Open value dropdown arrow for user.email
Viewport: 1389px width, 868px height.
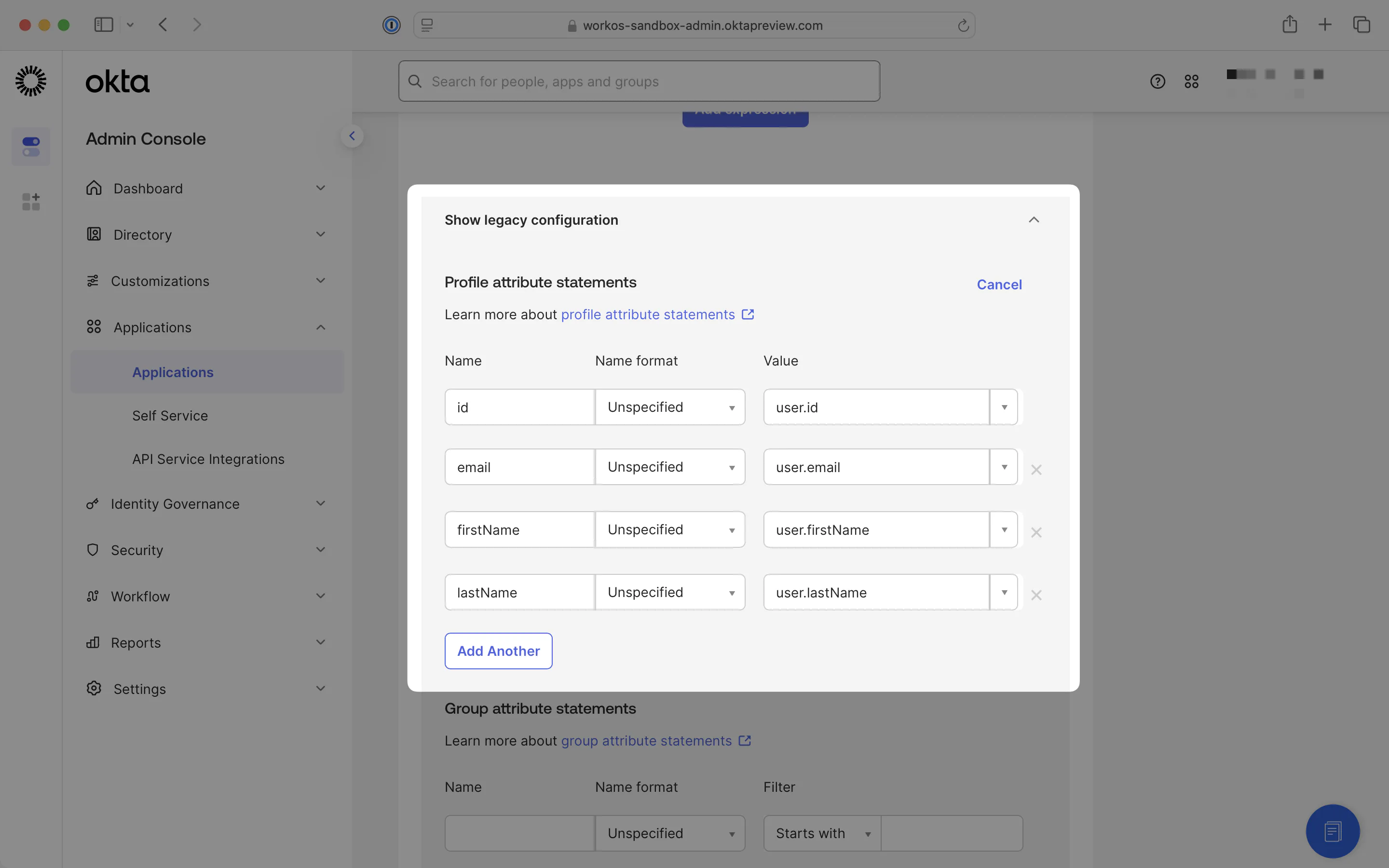click(x=1004, y=467)
